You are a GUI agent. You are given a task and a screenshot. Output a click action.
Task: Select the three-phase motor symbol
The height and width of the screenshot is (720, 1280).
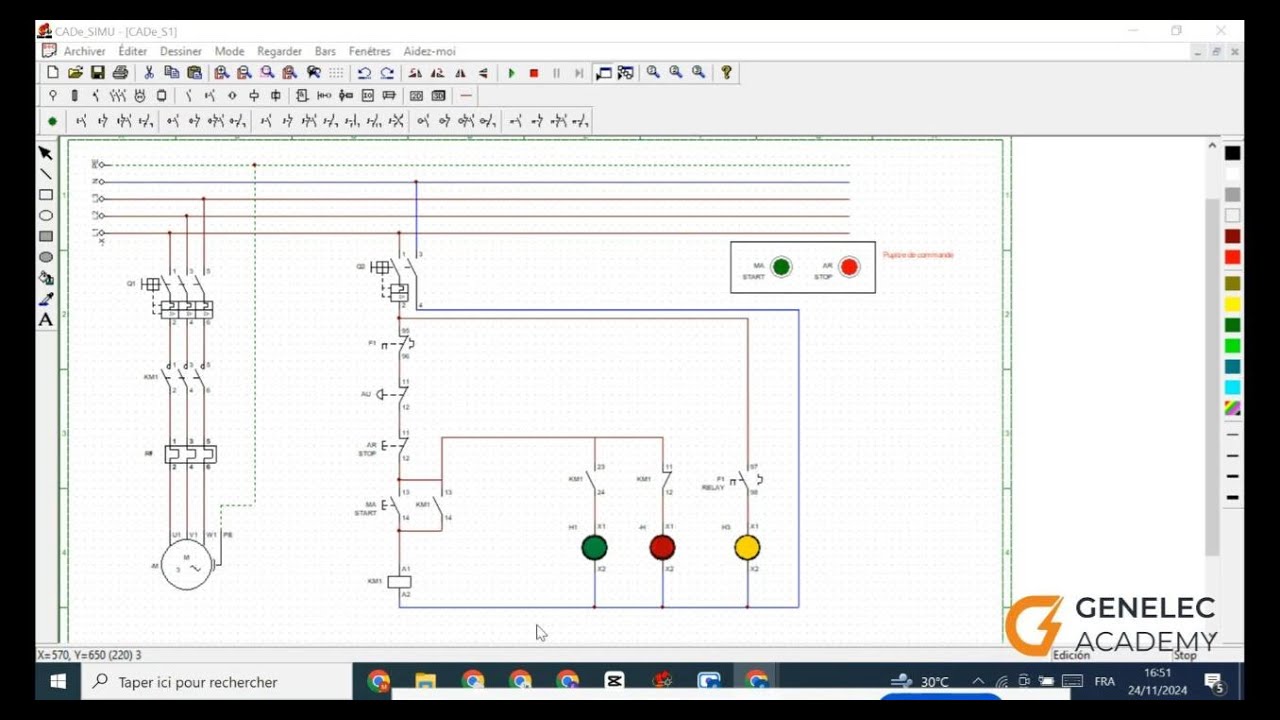[x=187, y=565]
